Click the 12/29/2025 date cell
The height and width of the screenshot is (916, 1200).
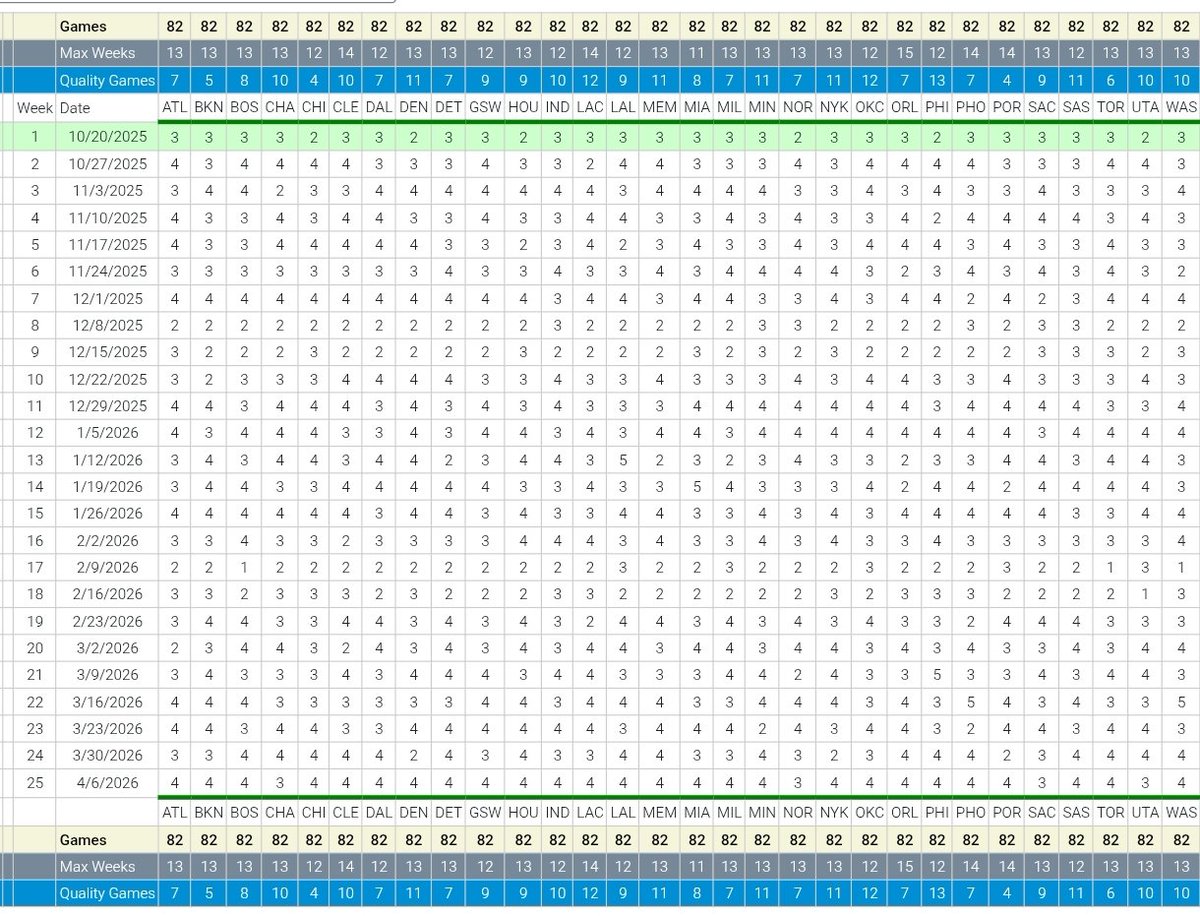coord(107,406)
